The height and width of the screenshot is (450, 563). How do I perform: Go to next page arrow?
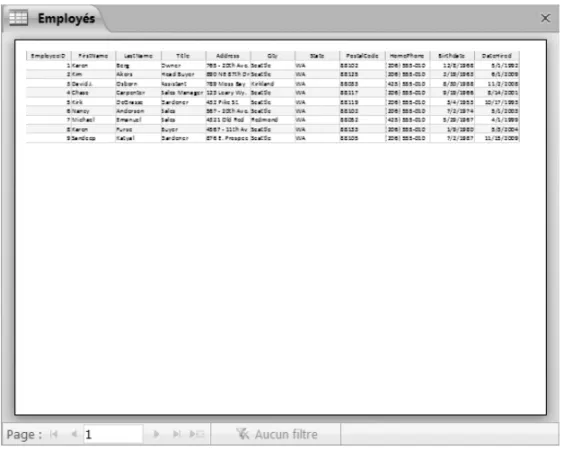point(156,434)
